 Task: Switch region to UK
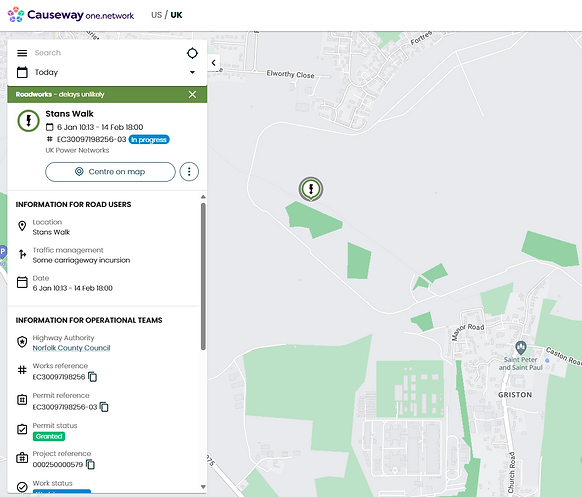pos(176,15)
